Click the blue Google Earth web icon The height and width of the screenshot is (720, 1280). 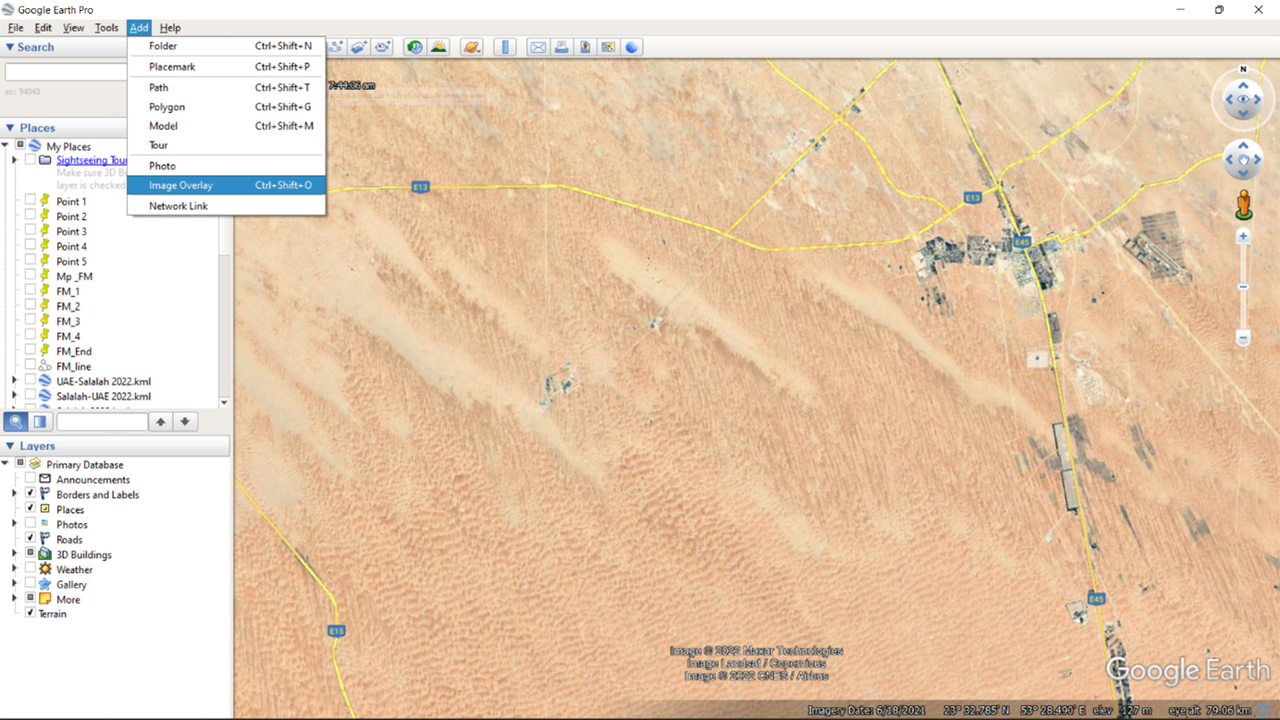point(632,47)
